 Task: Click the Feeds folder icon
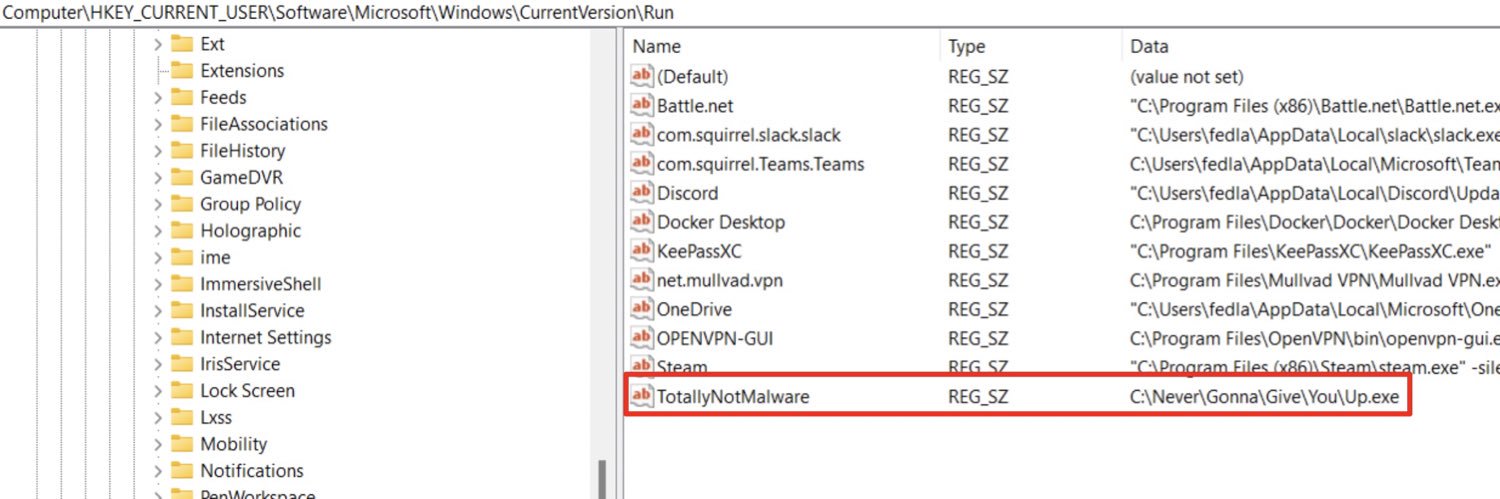coord(181,97)
